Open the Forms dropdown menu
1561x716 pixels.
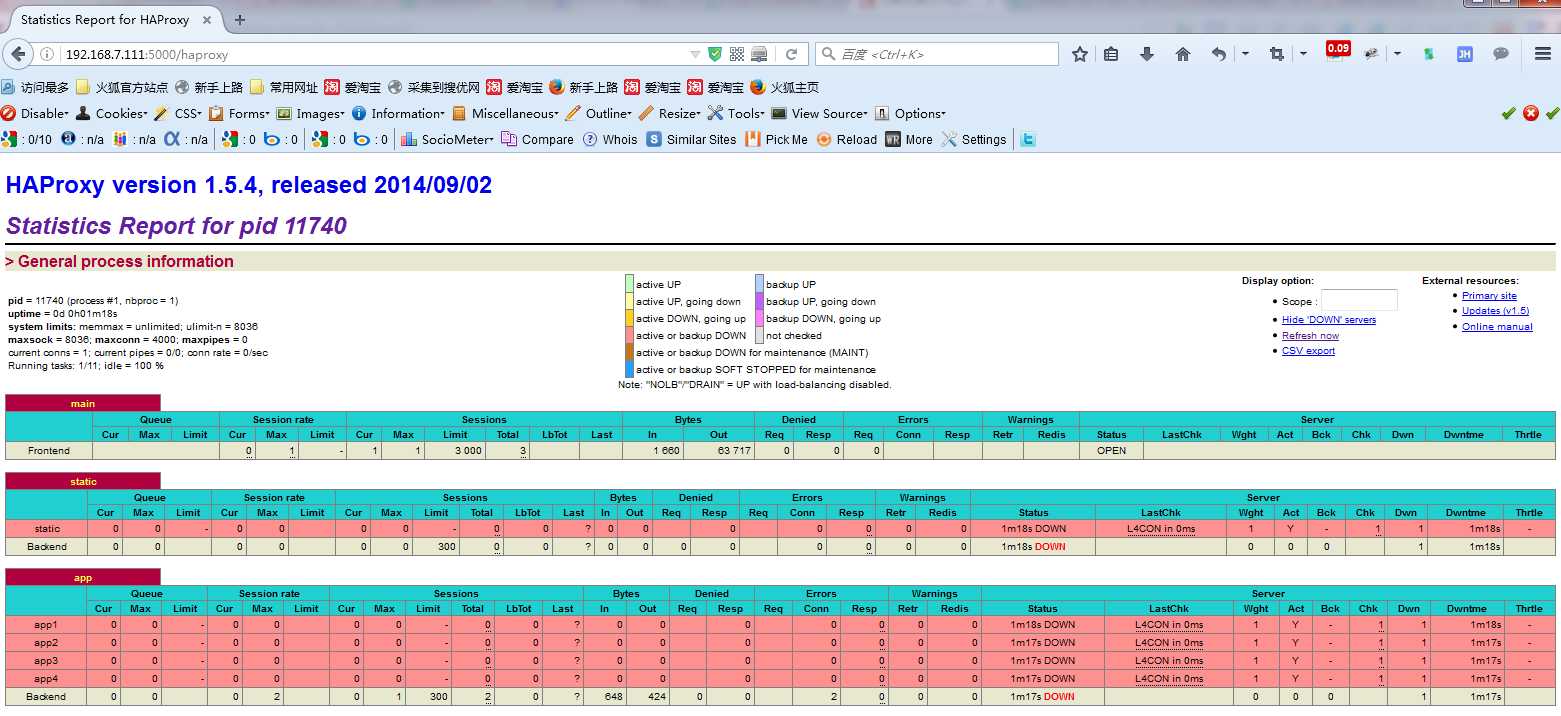[239, 113]
